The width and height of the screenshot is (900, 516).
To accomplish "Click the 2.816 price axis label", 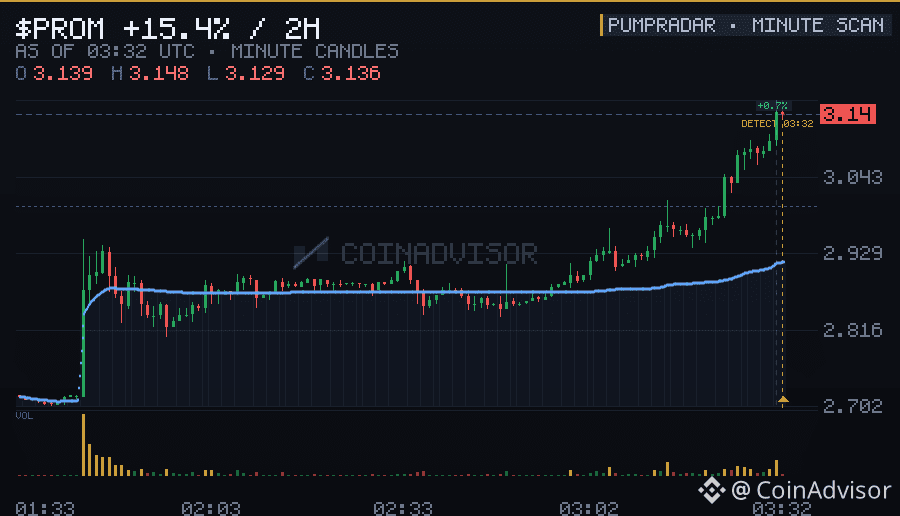I will click(852, 330).
